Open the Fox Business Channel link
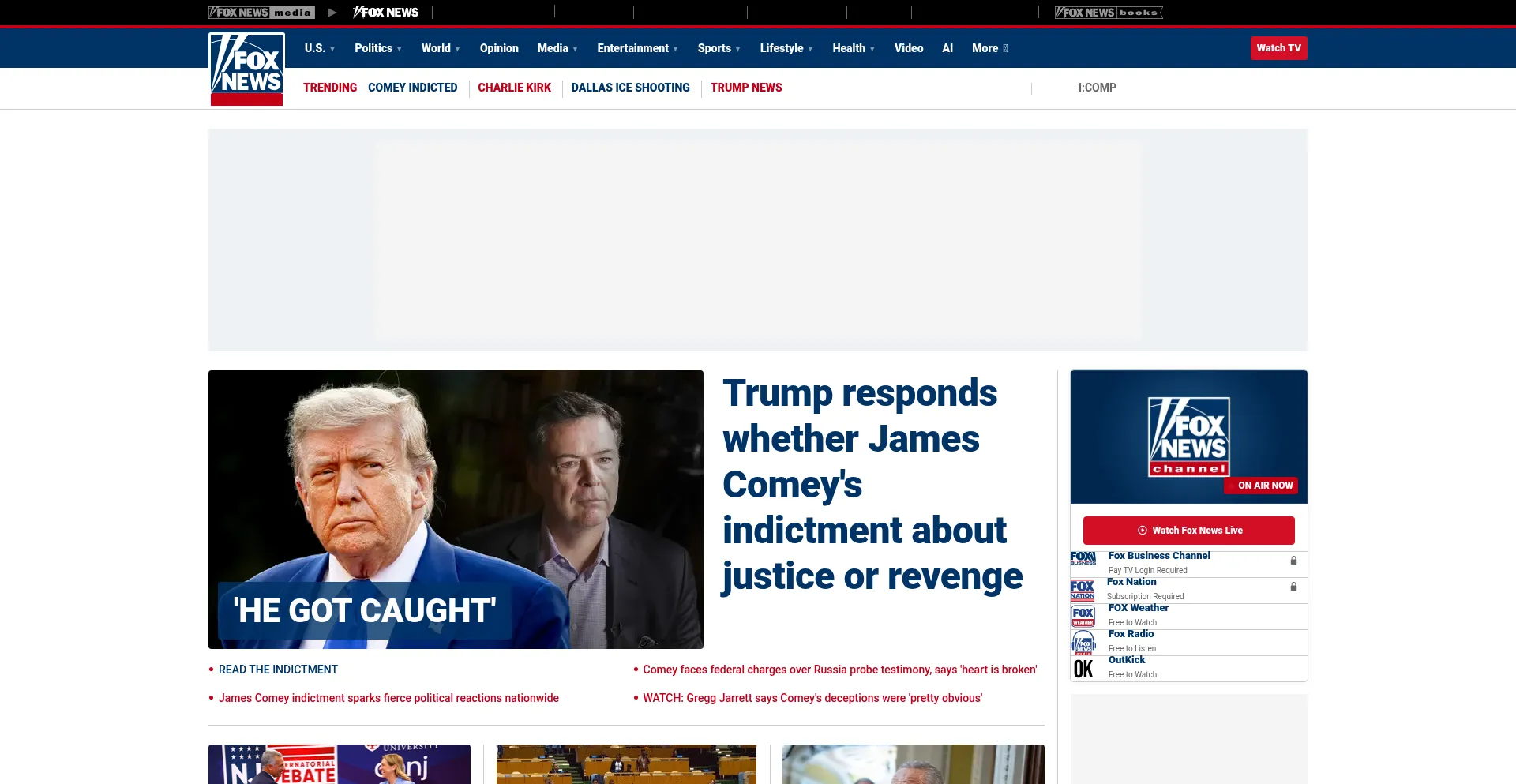 (x=1159, y=556)
